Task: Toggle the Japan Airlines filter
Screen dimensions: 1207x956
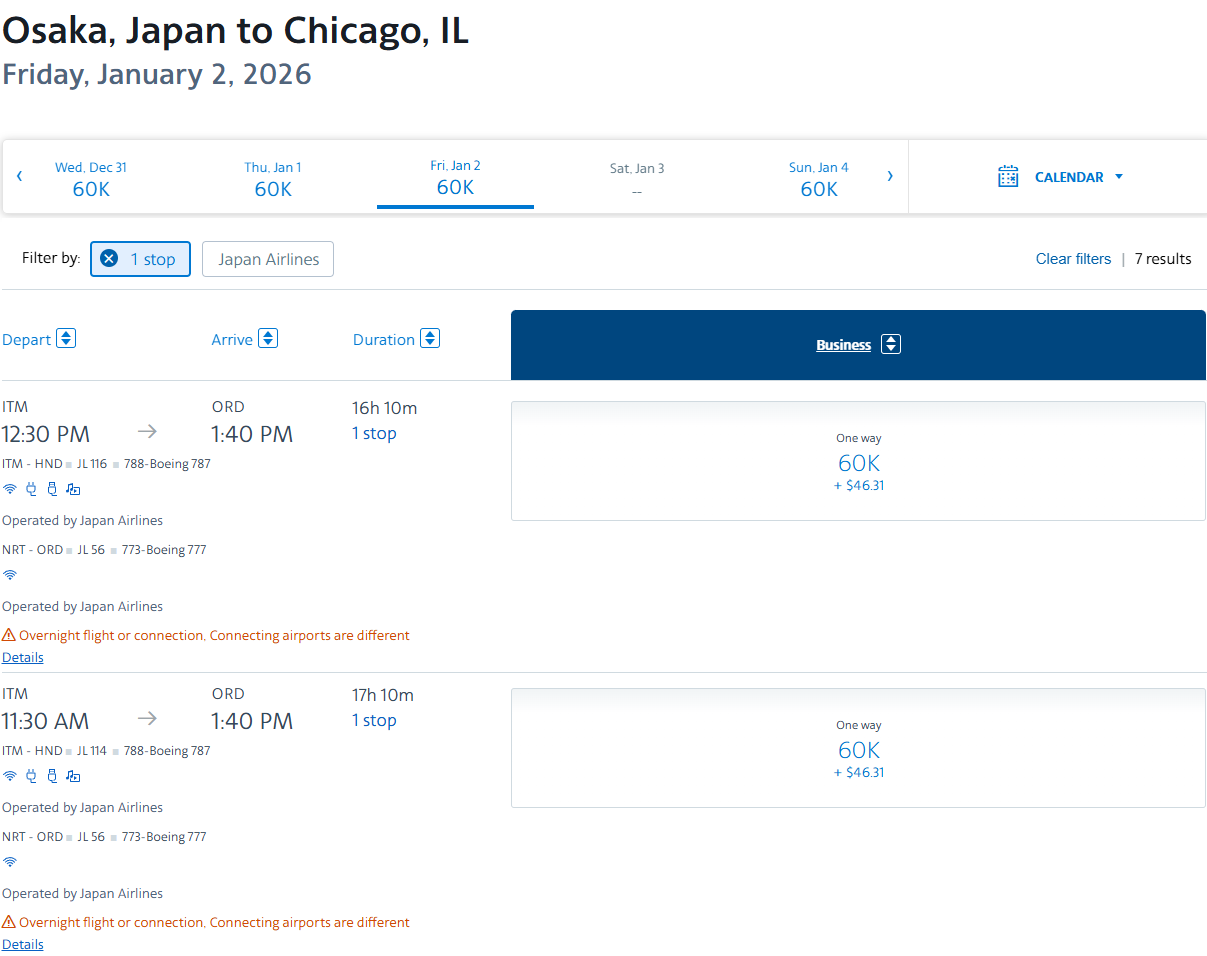Action: [x=268, y=259]
